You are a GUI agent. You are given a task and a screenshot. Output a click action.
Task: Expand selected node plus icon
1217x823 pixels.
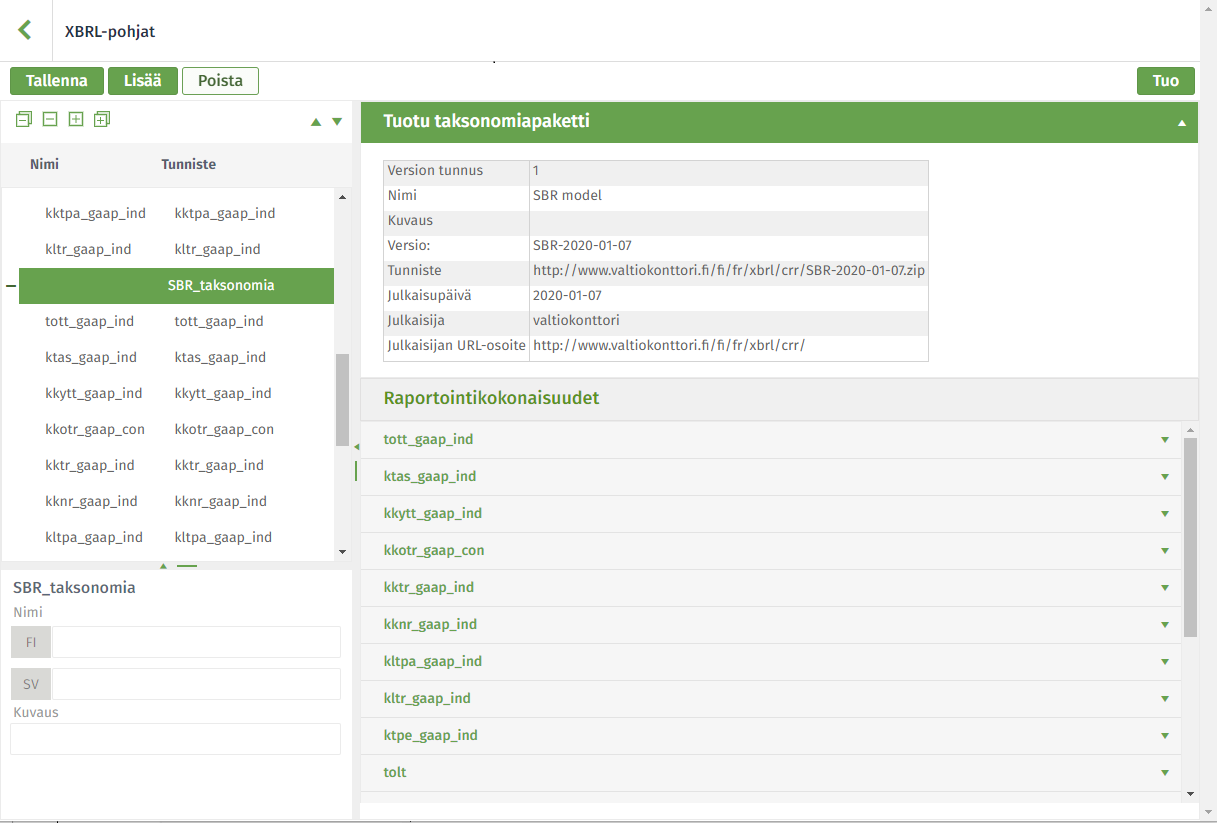coord(76,119)
